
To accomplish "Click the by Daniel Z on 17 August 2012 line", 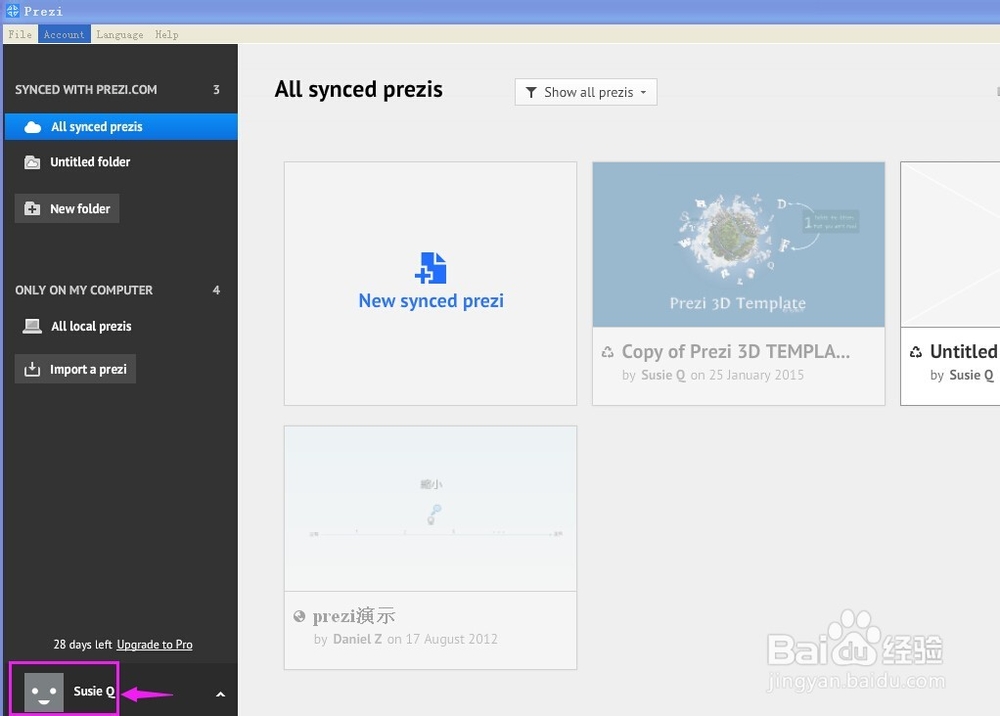I will click(406, 639).
